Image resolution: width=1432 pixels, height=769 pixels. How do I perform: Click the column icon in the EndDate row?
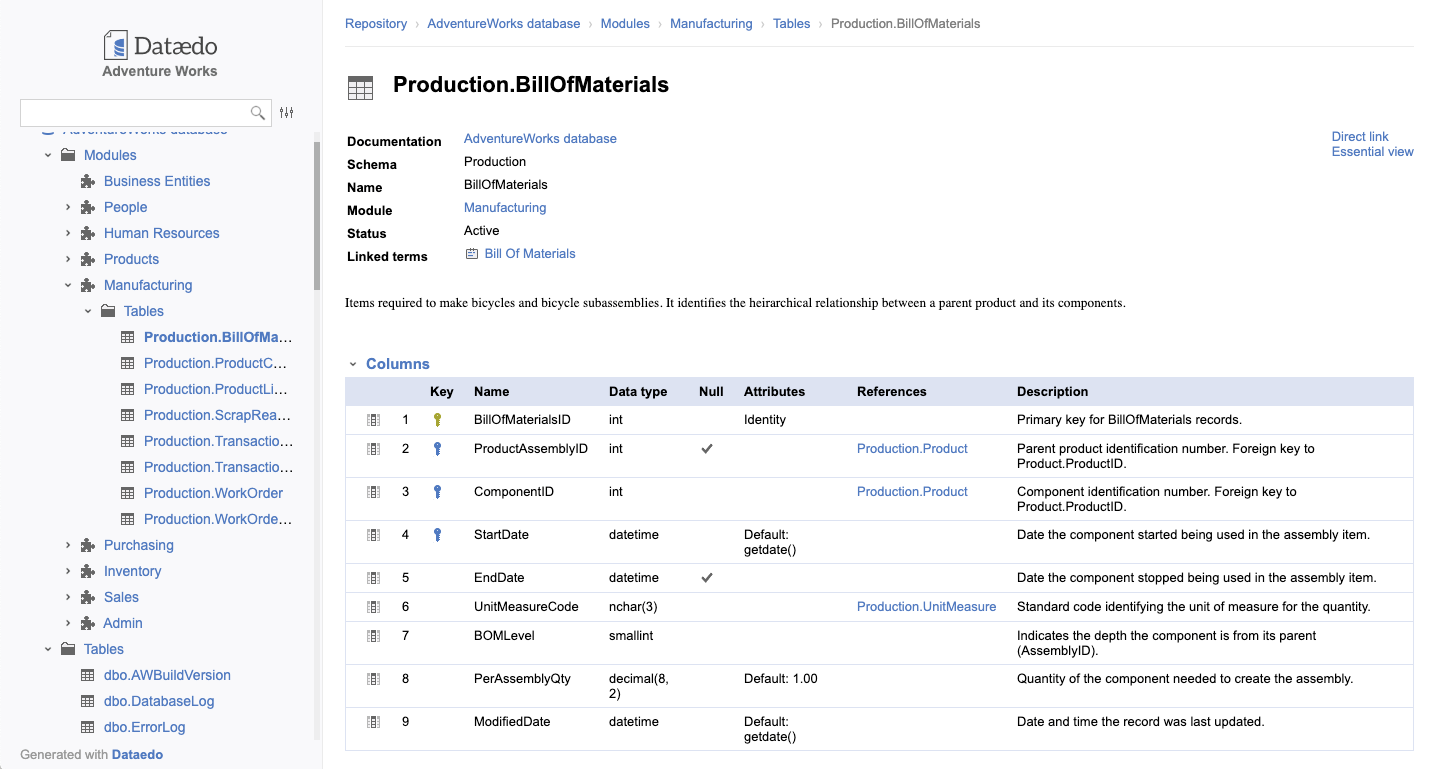(x=374, y=578)
